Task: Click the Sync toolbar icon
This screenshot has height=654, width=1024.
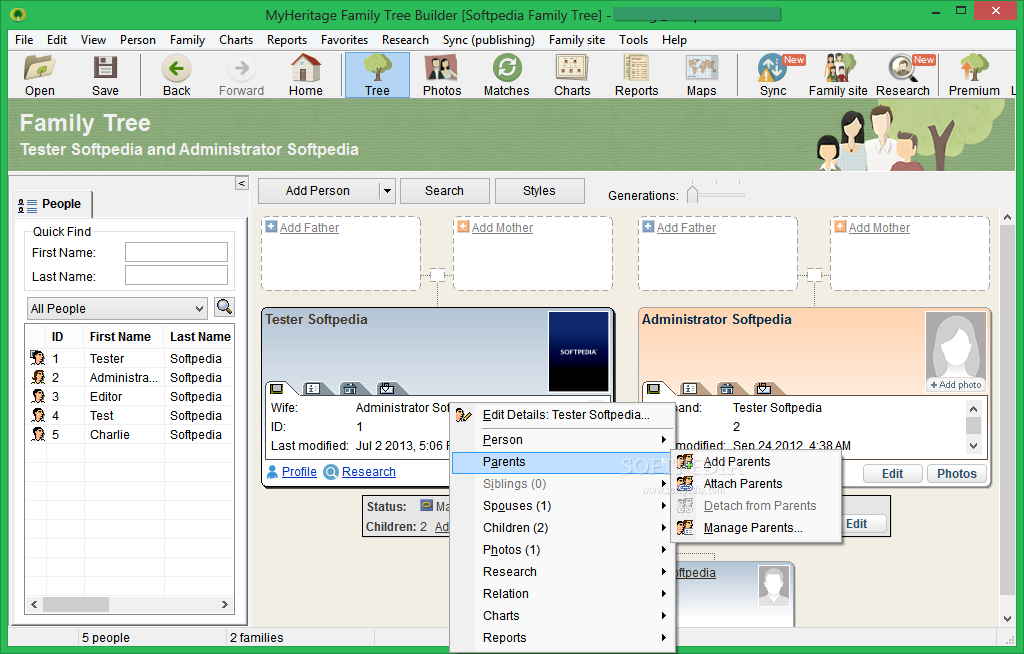Action: point(773,69)
